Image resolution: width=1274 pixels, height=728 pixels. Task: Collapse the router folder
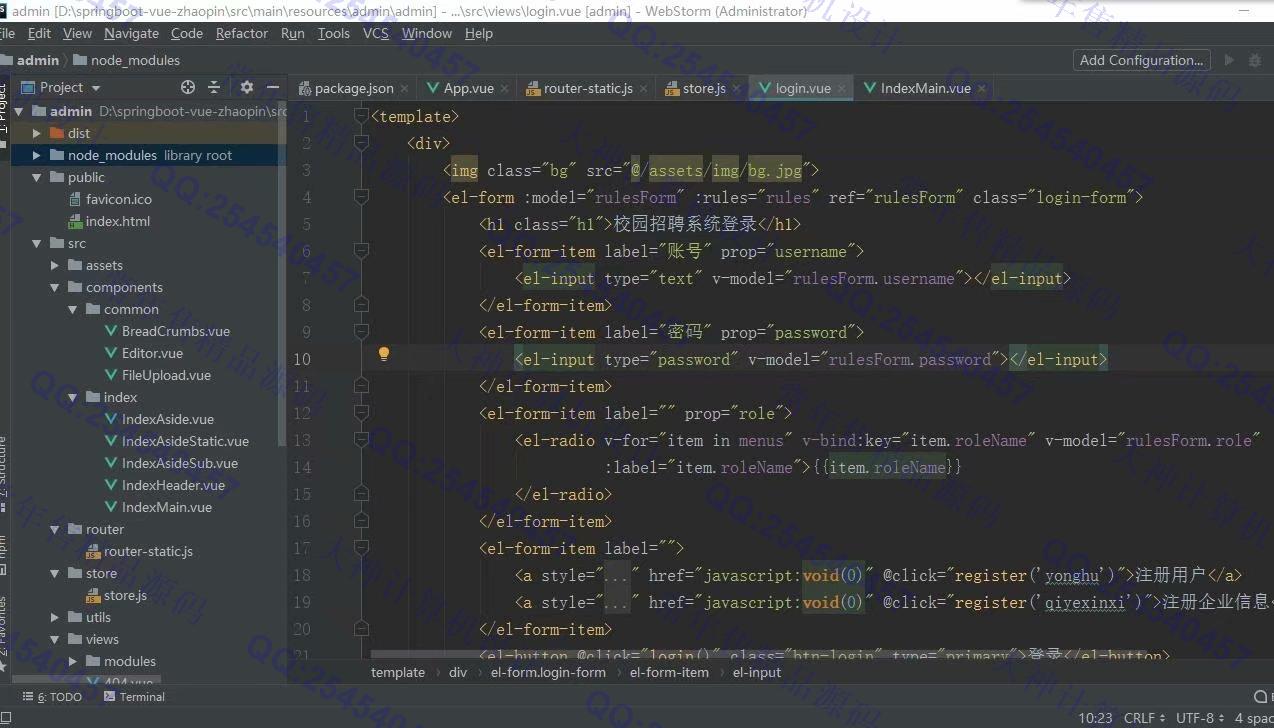(55, 529)
